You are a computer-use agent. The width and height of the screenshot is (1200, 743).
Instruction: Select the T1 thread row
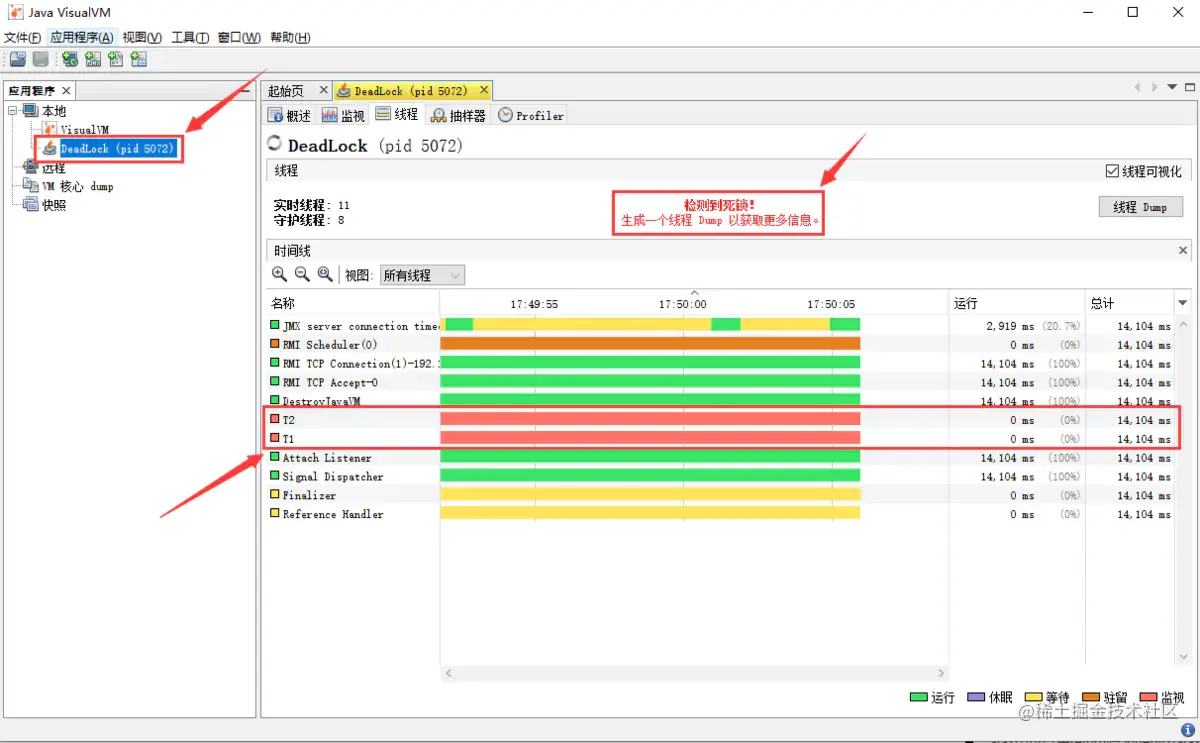tap(720, 439)
